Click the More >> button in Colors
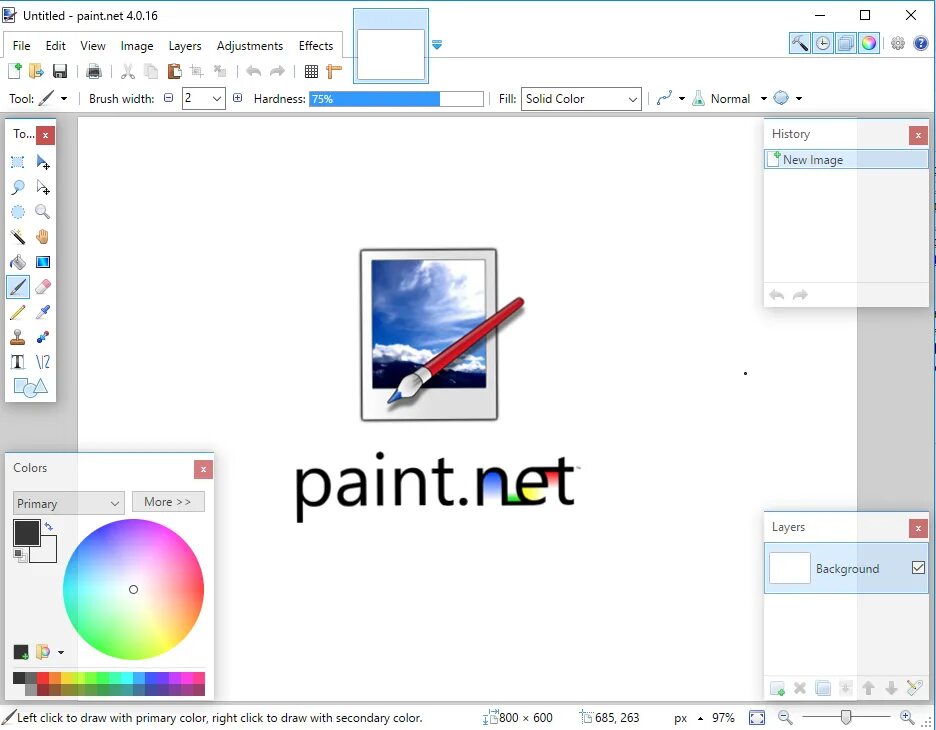 click(x=168, y=502)
